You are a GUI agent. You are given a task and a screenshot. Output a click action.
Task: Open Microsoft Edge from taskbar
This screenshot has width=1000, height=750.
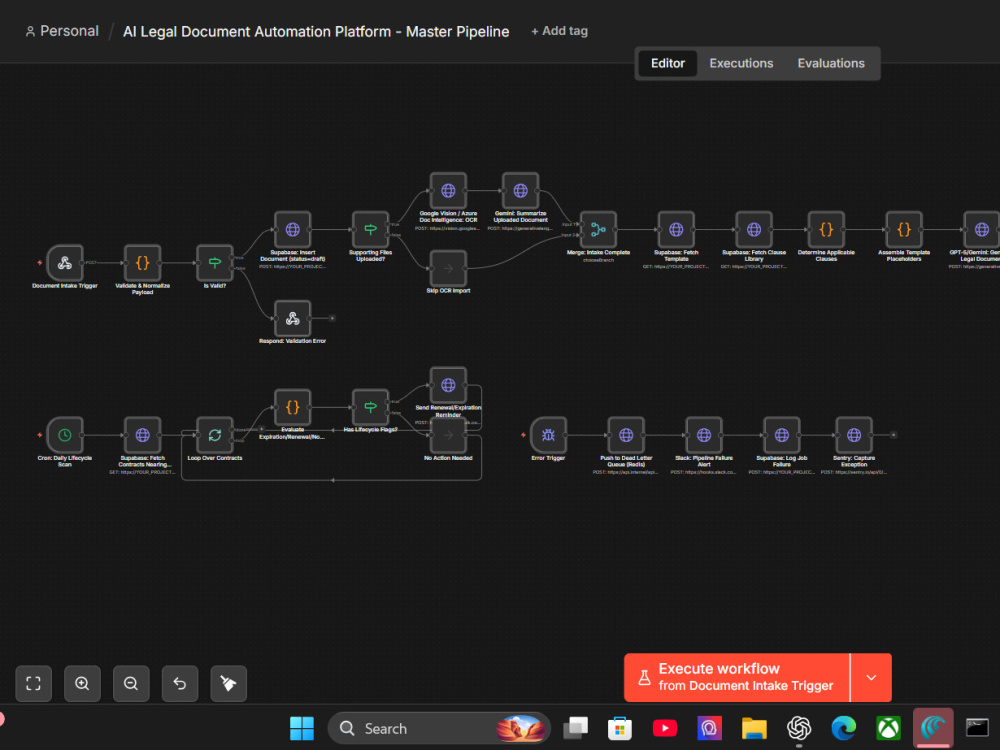(843, 728)
